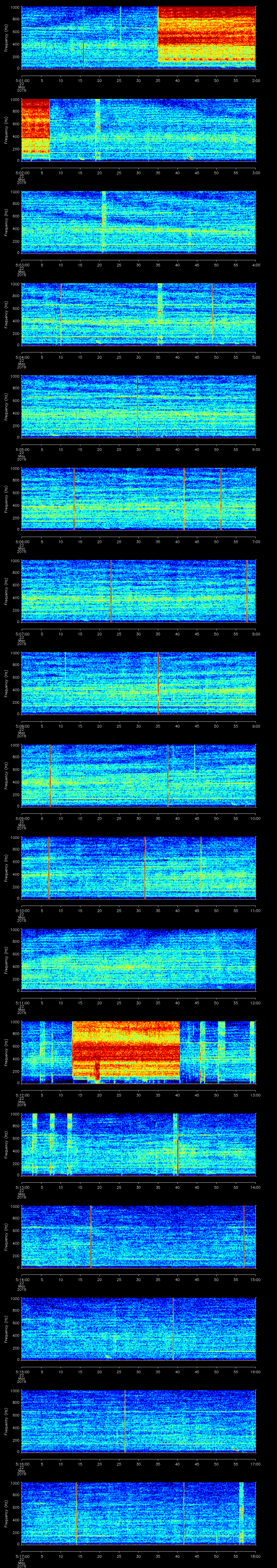The height and width of the screenshot is (1568, 277).
Task: Click the spectrogram panel starting at 5:15:00
Action: (138, 1329)
